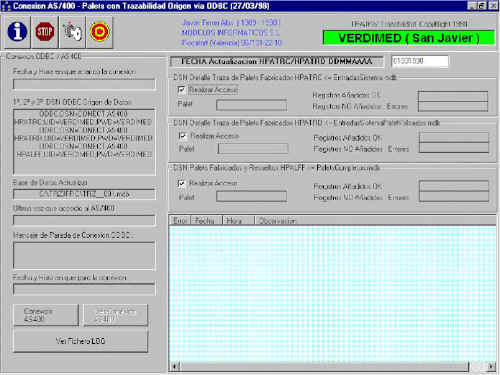Screen dimensions: 500x375
Task: Click the horizontal scrollbar left arrow
Action: (175, 367)
